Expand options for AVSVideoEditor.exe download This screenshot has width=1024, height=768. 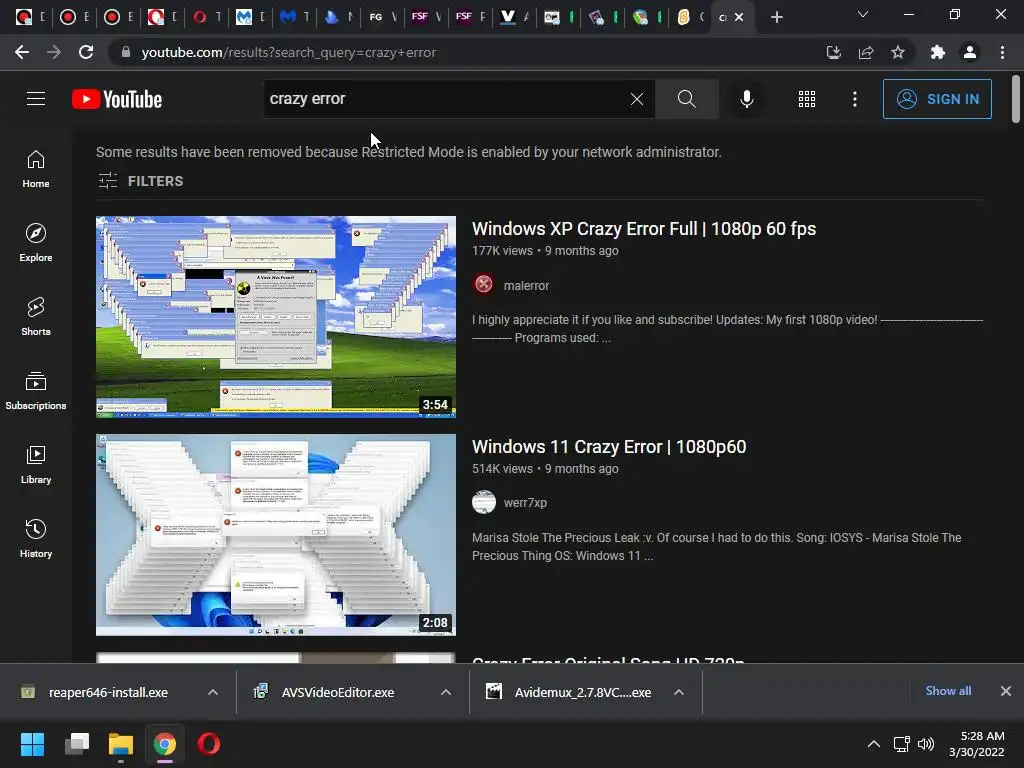[446, 692]
